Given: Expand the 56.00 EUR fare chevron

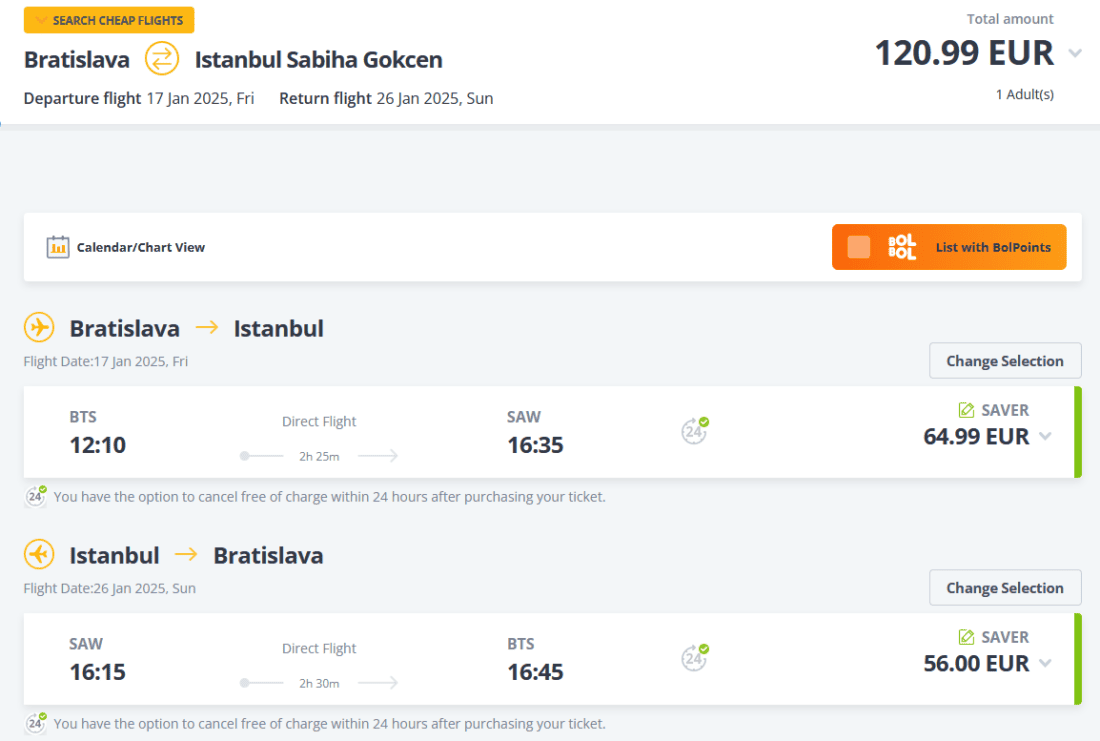Looking at the screenshot, I should [1045, 663].
